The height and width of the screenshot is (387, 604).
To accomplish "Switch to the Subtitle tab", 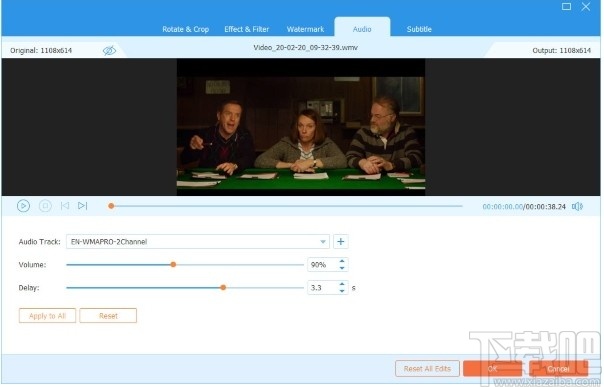I will [419, 29].
